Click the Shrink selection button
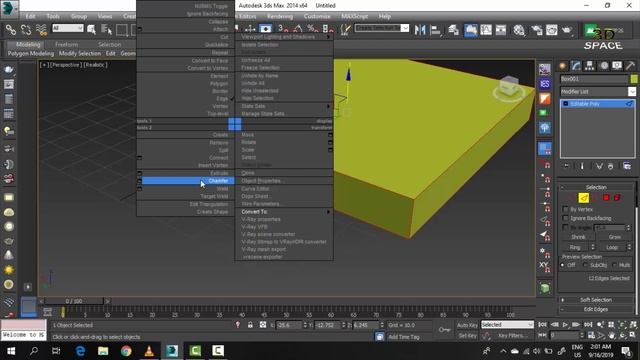This screenshot has width=640, height=360. click(x=578, y=237)
